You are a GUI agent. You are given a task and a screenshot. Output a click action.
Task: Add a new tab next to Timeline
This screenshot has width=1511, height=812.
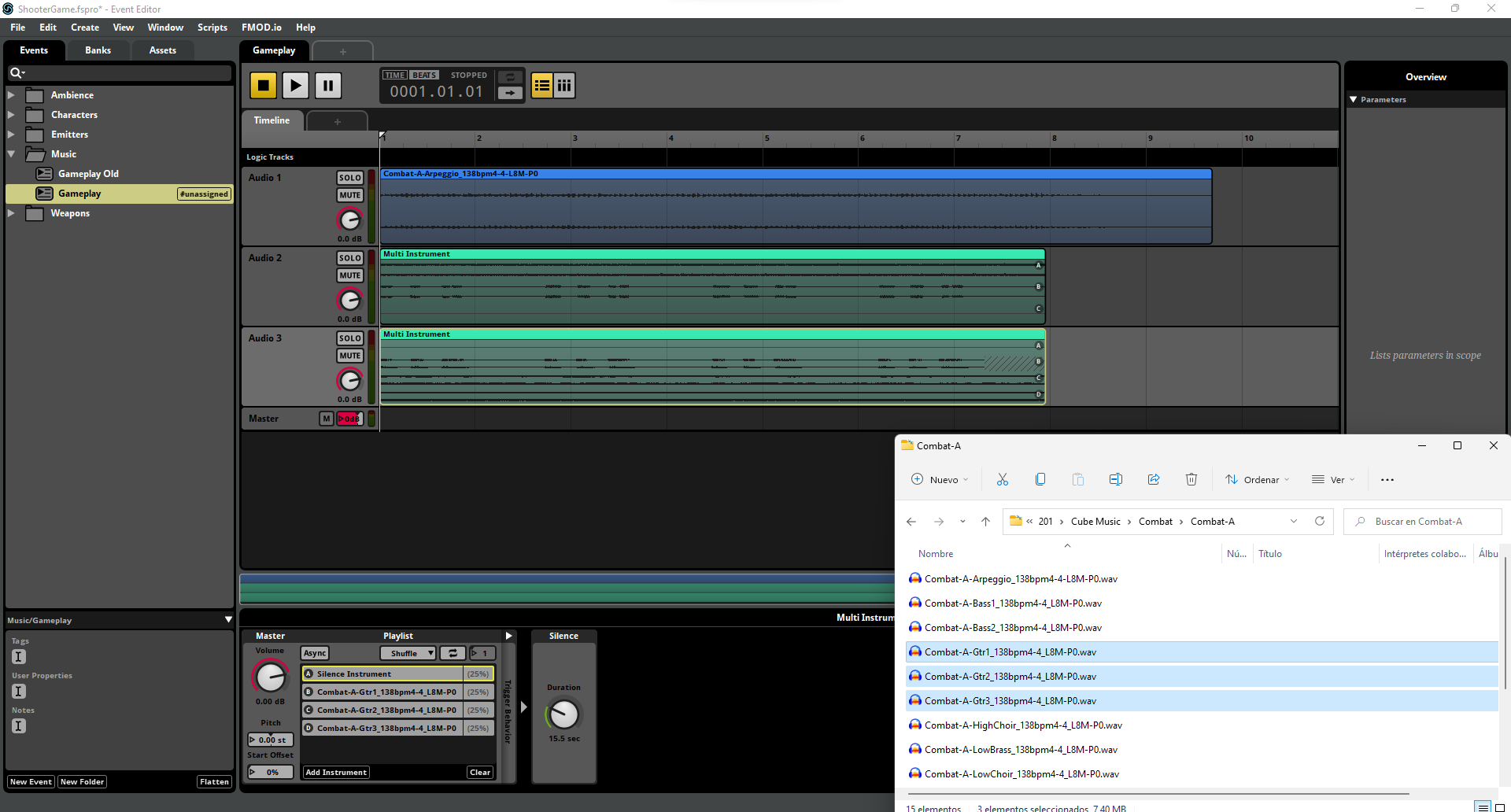338,121
